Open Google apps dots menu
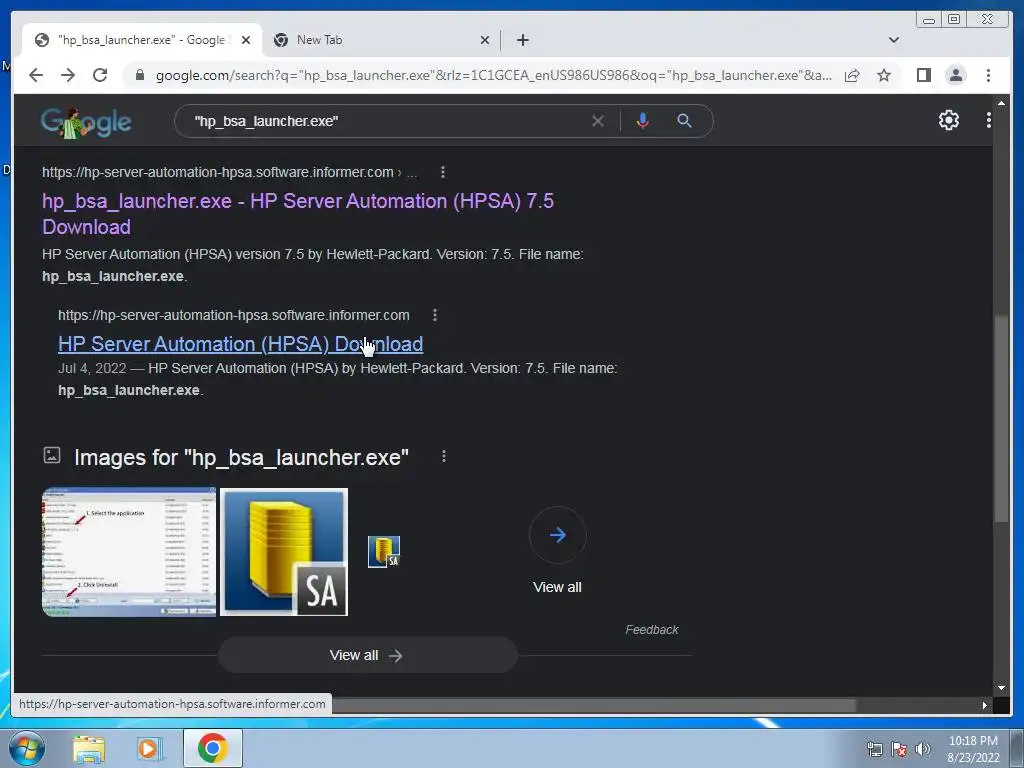Viewport: 1024px width, 768px height. tap(989, 120)
